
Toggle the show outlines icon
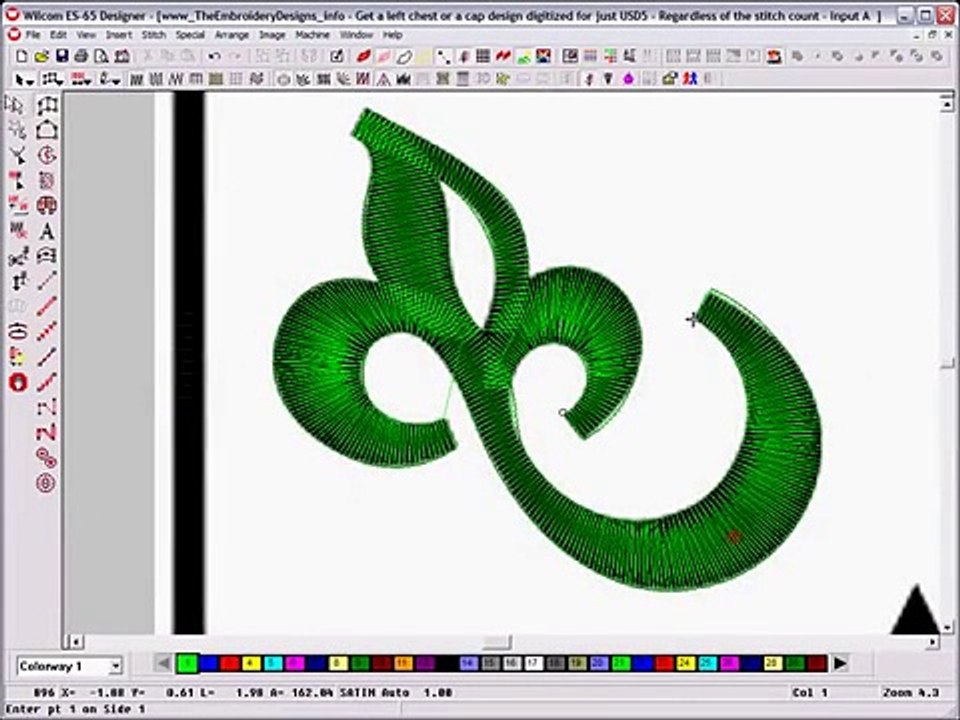(x=404, y=57)
